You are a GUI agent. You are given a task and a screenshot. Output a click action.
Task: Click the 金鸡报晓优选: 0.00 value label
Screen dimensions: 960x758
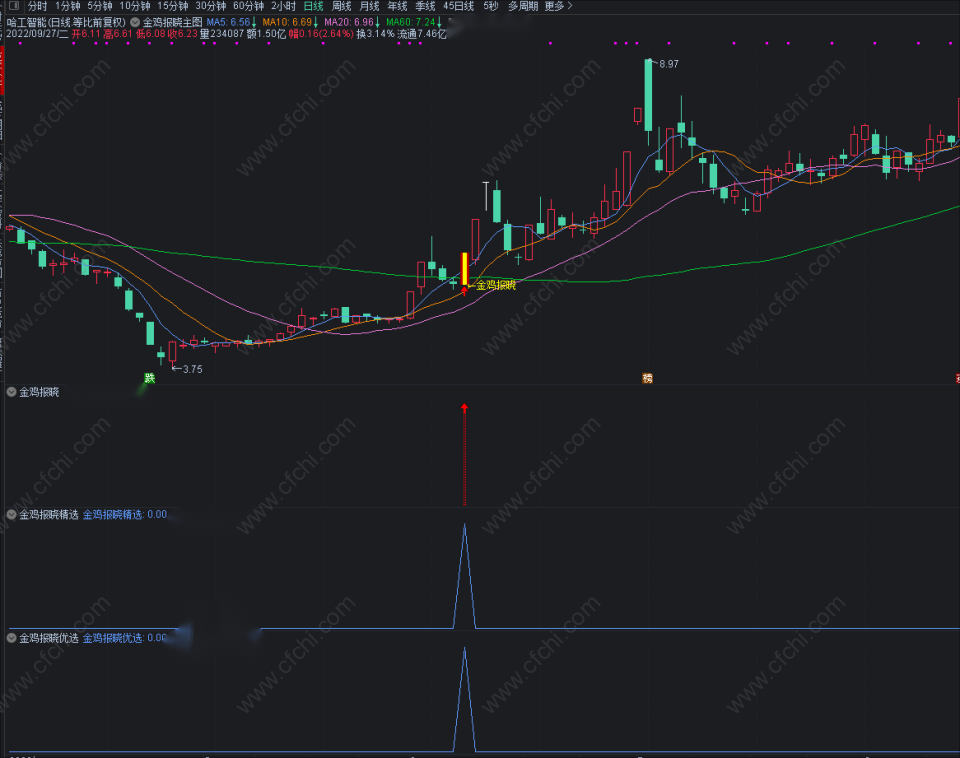point(125,638)
